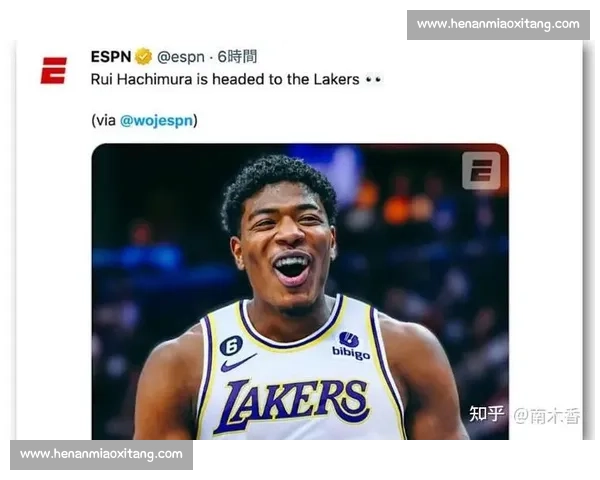Select "Rui Hachimura" in the tweet text
The image size is (600, 480).
137,79
